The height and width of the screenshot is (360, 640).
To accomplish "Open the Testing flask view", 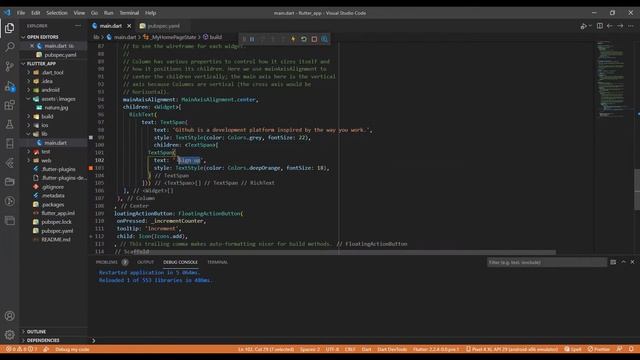I will 9,124.
